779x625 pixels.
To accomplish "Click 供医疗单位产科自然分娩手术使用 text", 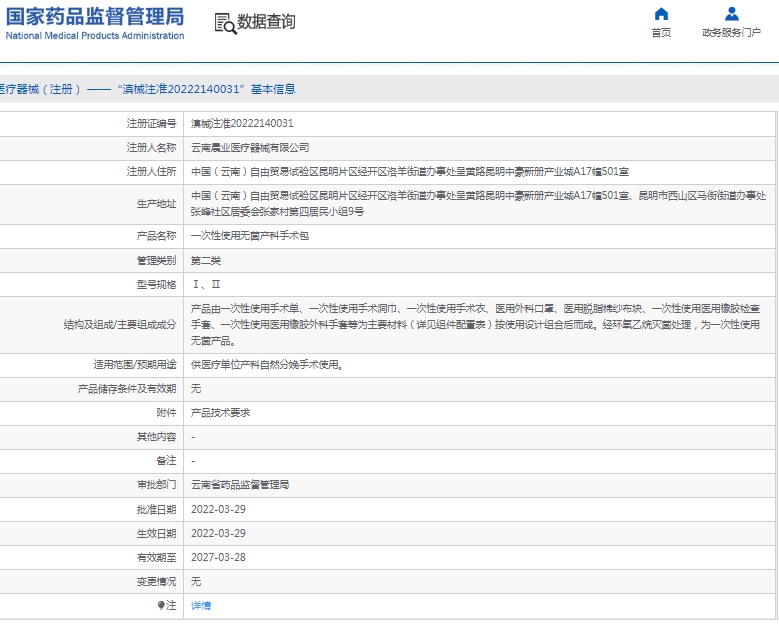I will click(x=267, y=365).
